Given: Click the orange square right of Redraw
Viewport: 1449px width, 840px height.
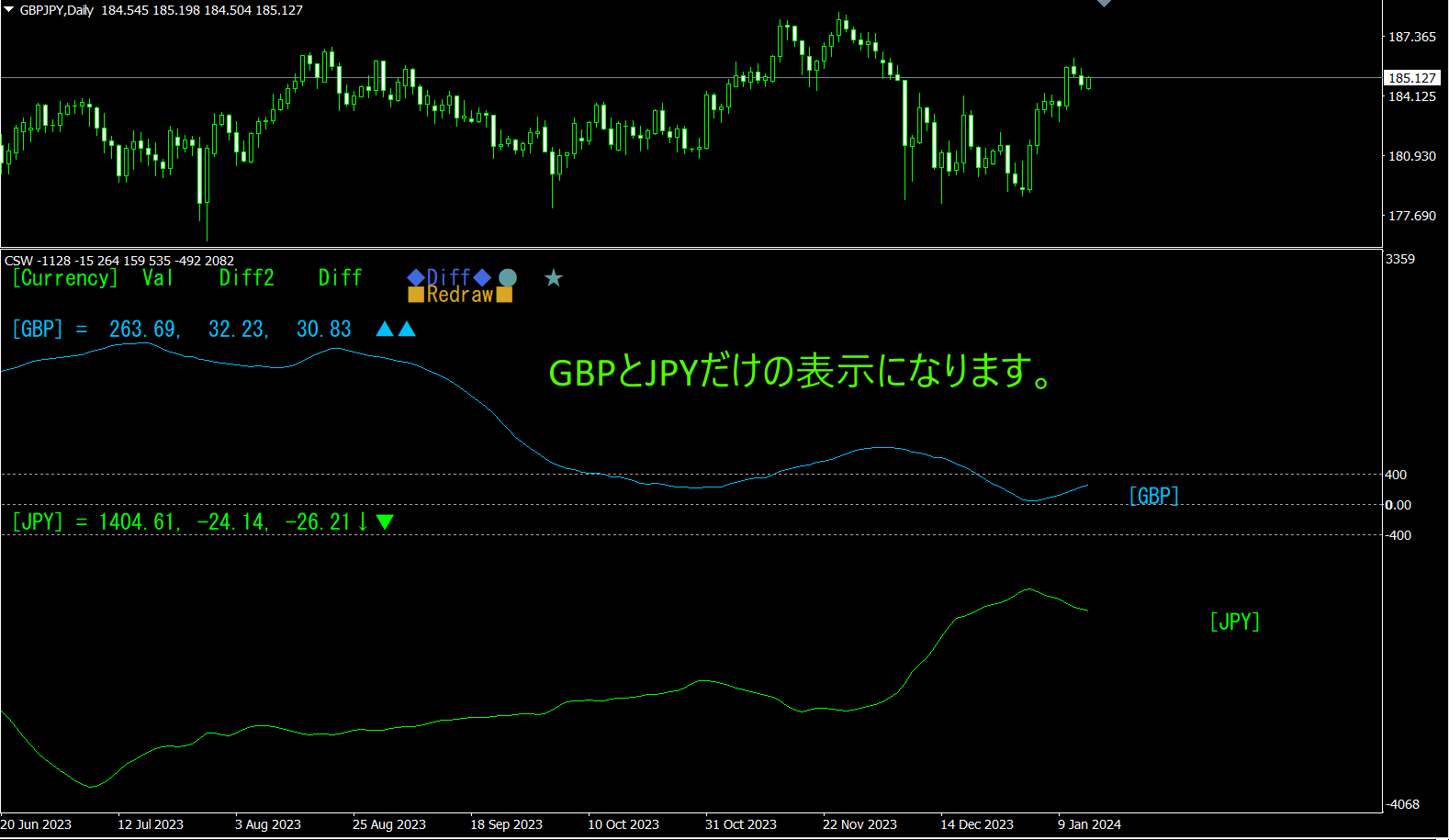Looking at the screenshot, I should [504, 295].
